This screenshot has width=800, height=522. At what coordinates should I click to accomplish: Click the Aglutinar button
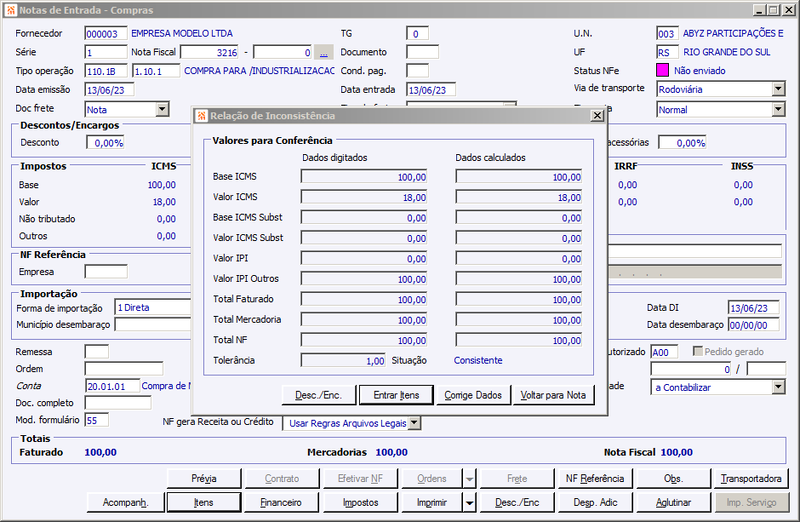673,503
